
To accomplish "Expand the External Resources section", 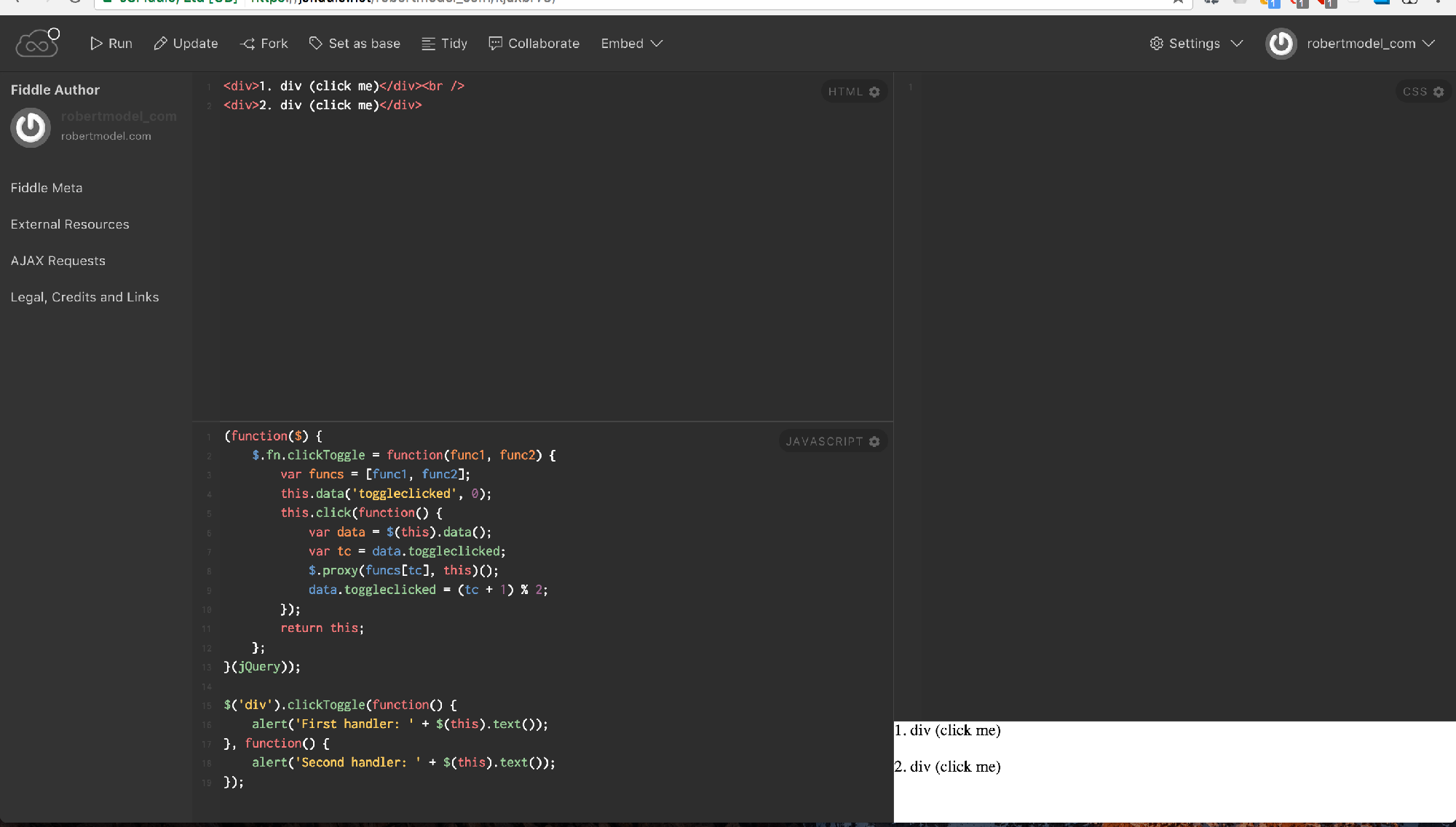I will [x=70, y=224].
